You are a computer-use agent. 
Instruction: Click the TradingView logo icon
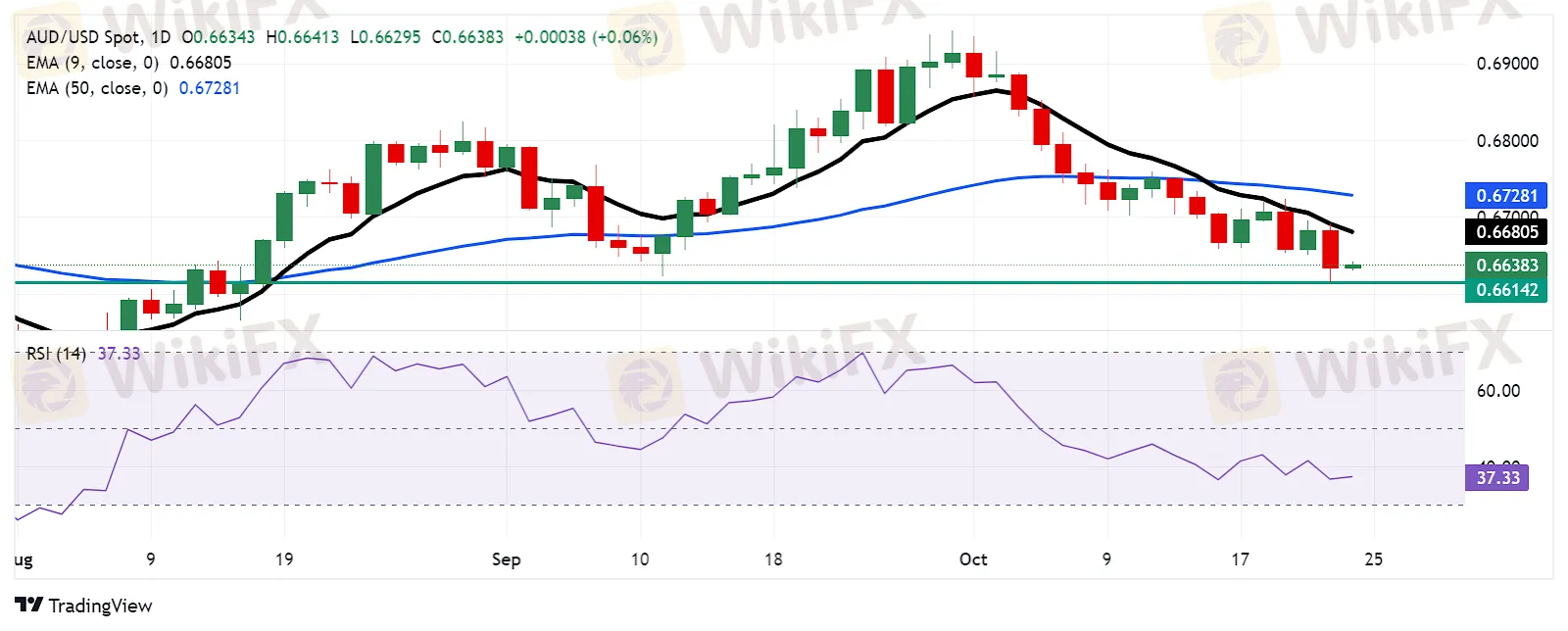click(x=28, y=605)
